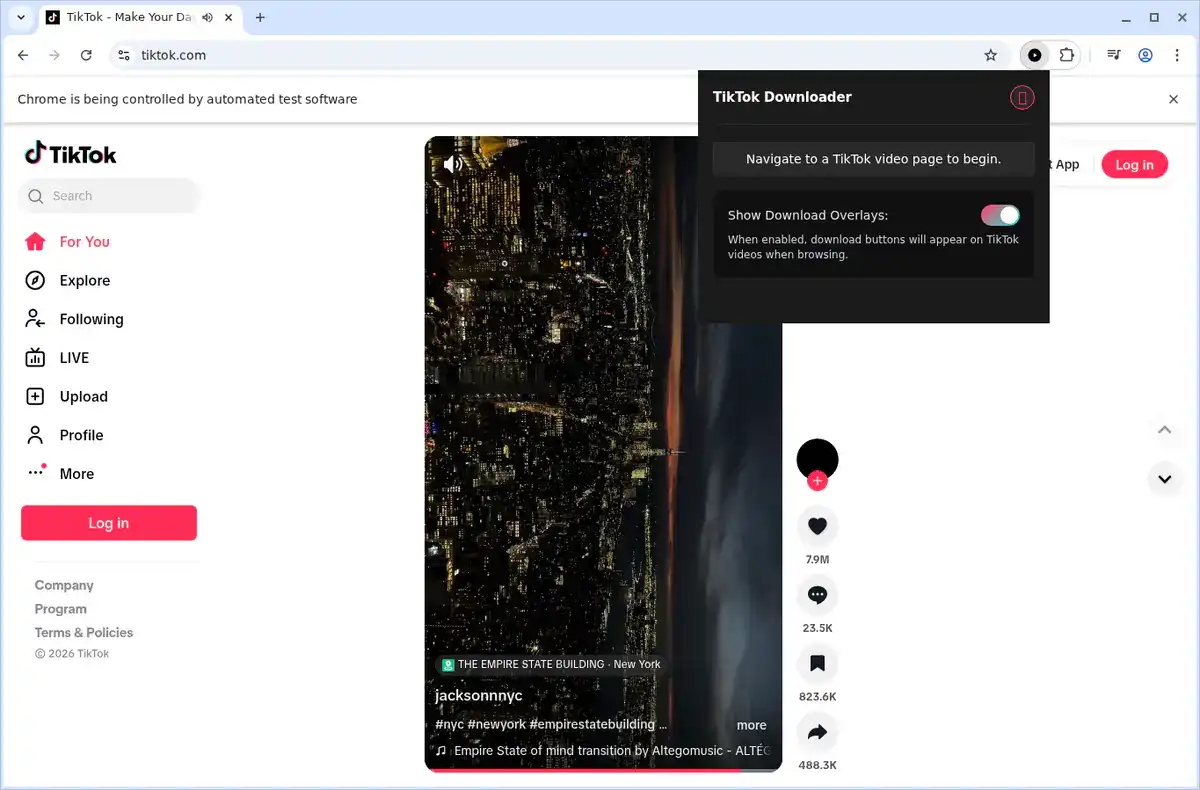Viewport: 1200px width, 790px height.
Task: Click the TikTok logo
Action: [71, 154]
